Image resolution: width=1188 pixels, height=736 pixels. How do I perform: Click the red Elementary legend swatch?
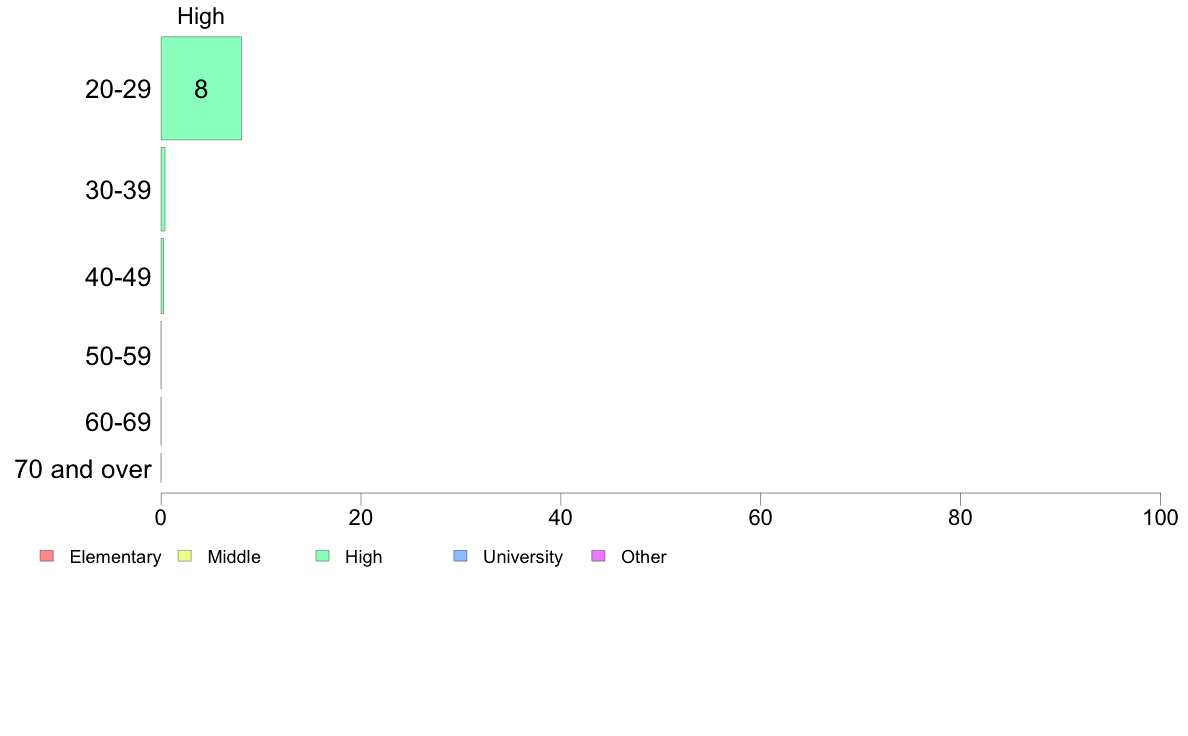[x=47, y=556]
